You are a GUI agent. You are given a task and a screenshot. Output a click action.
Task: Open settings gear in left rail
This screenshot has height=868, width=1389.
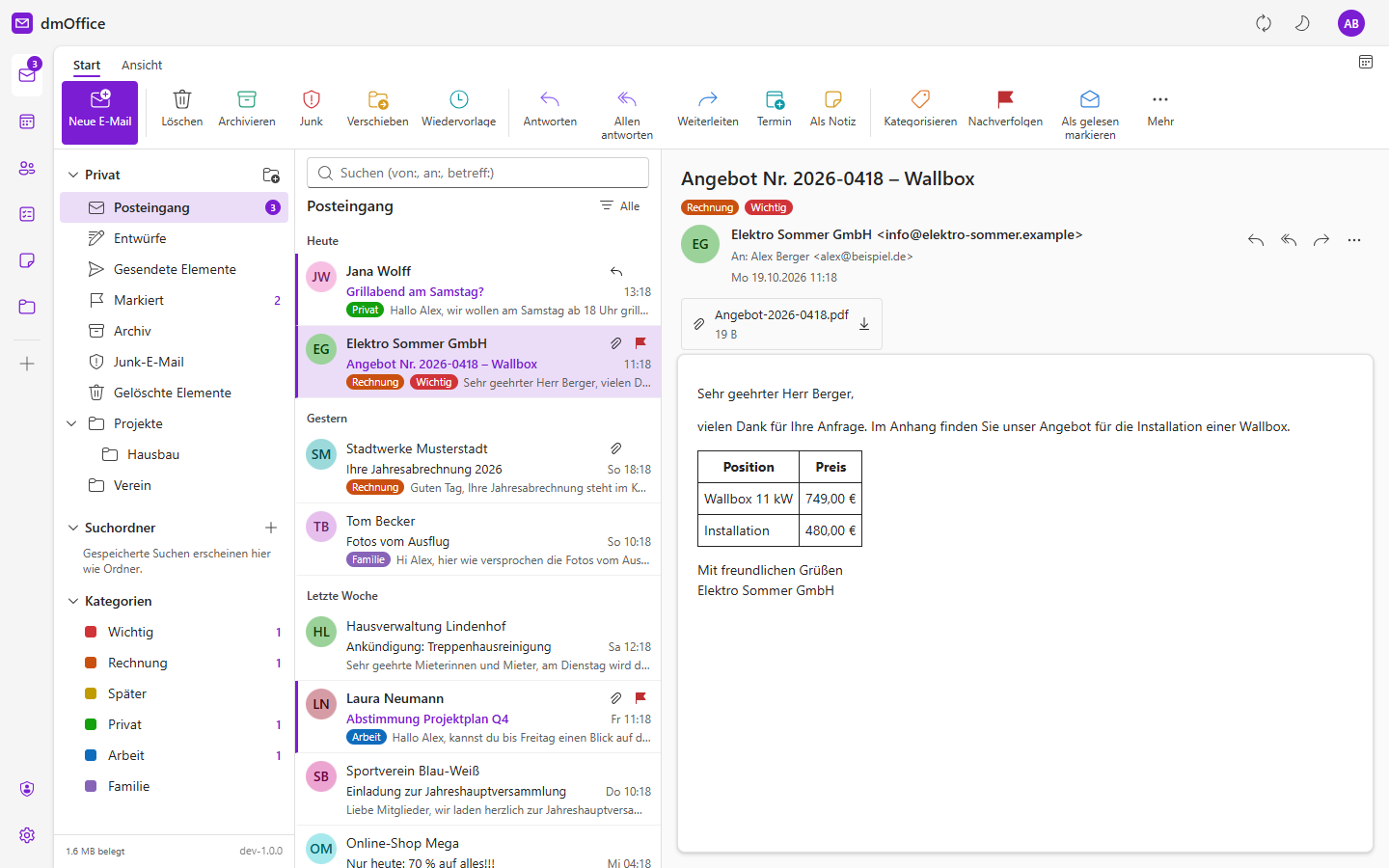(27, 835)
